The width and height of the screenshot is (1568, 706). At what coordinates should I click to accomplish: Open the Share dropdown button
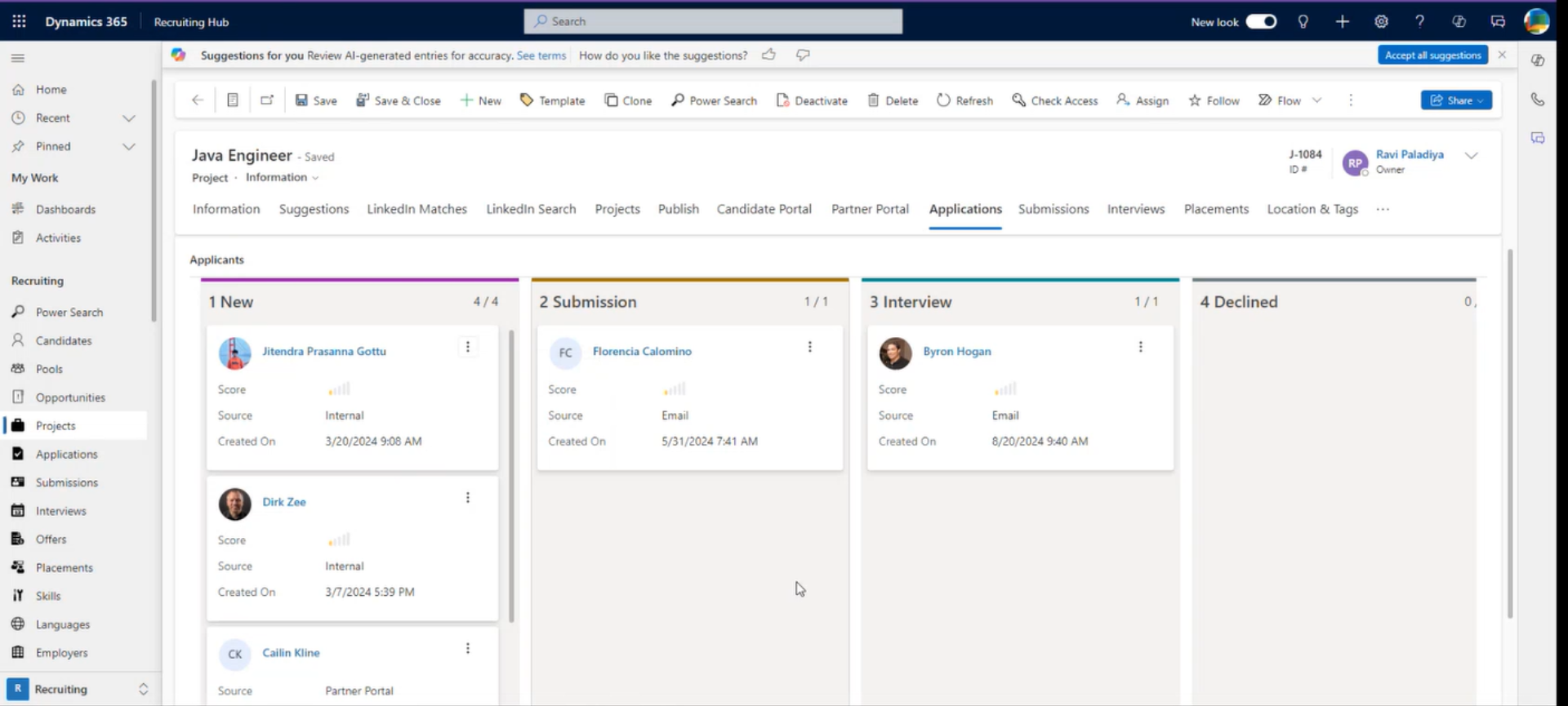1456,100
